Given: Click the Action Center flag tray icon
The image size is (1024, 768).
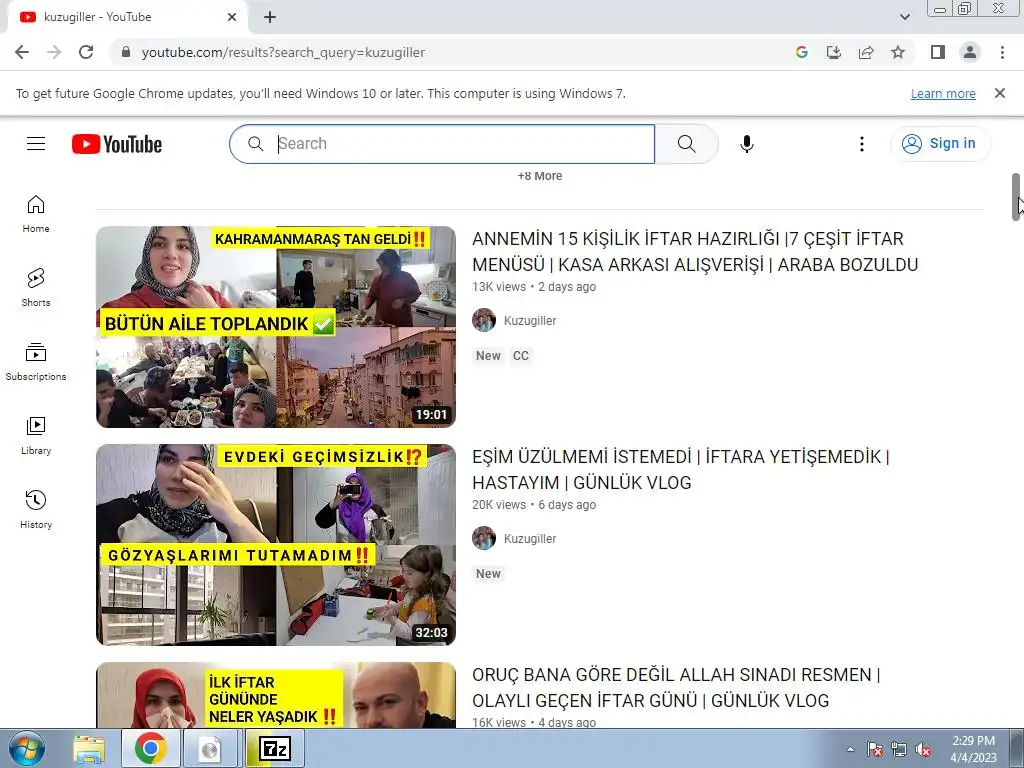Looking at the screenshot, I should coord(874,750).
